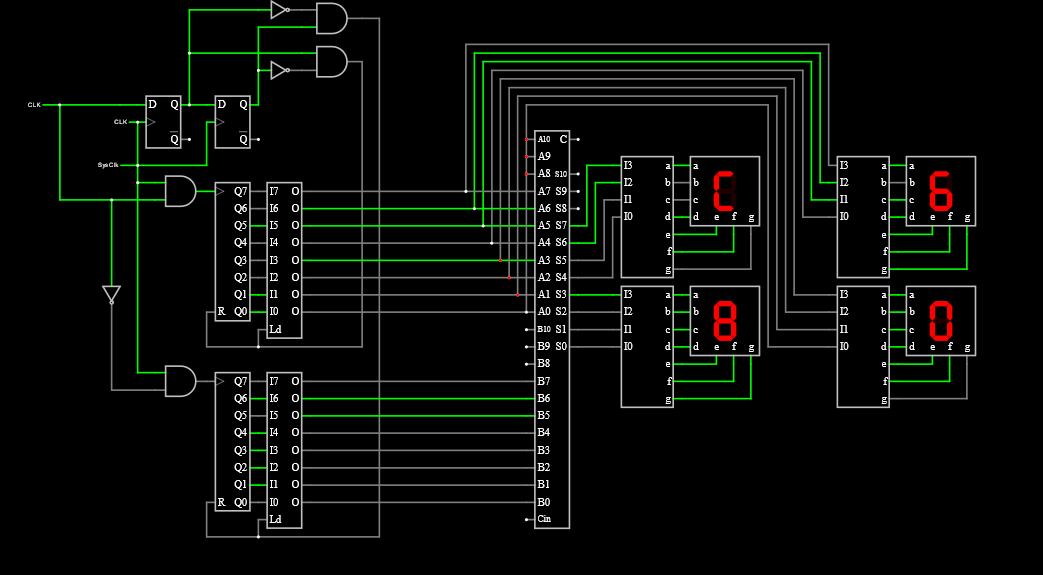Viewport: 1043px width, 575px height.
Task: Select the topmost NOT gate inverter
Action: (x=279, y=10)
